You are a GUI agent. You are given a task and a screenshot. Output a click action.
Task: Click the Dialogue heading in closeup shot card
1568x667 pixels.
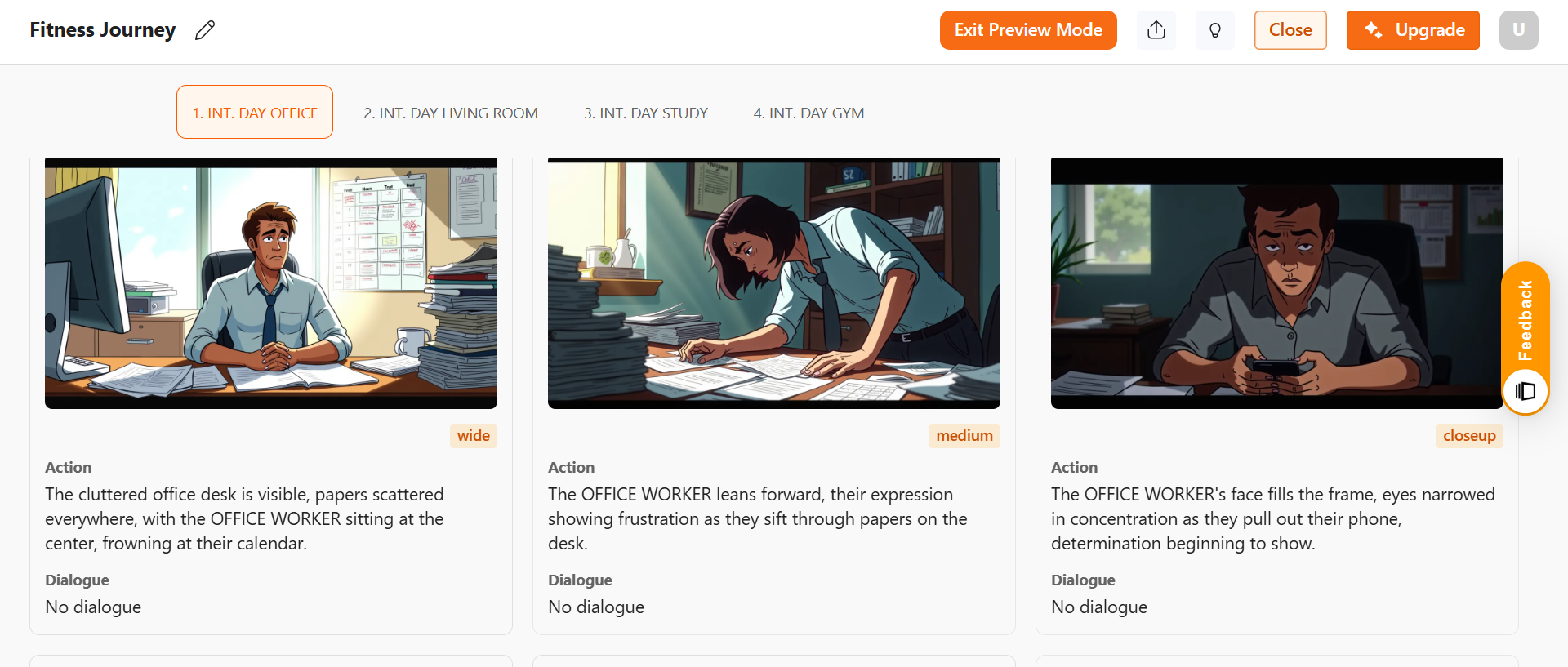[1083, 580]
